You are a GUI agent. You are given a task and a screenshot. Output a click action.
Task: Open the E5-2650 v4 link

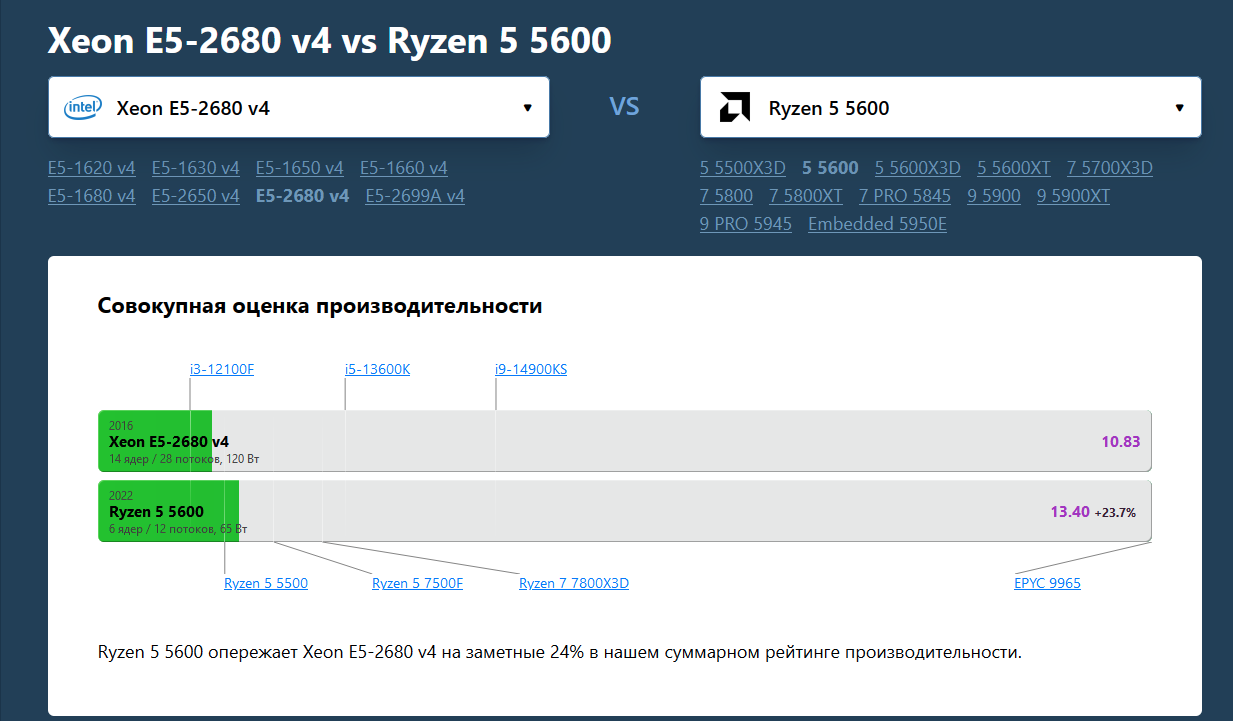(x=196, y=196)
